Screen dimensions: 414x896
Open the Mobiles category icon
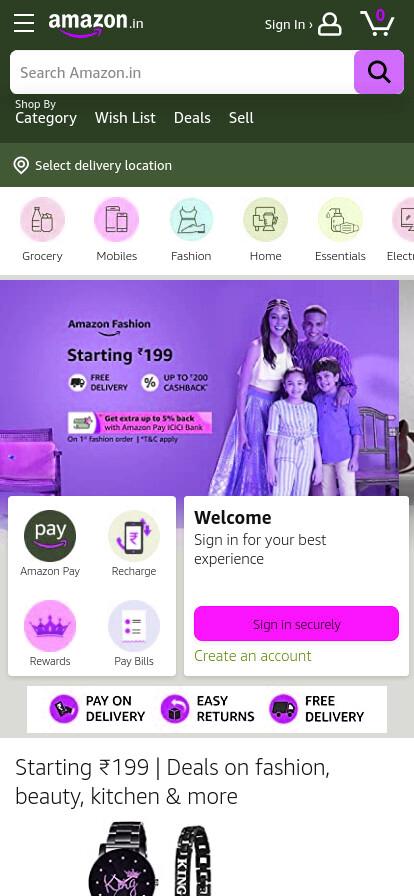(117, 219)
